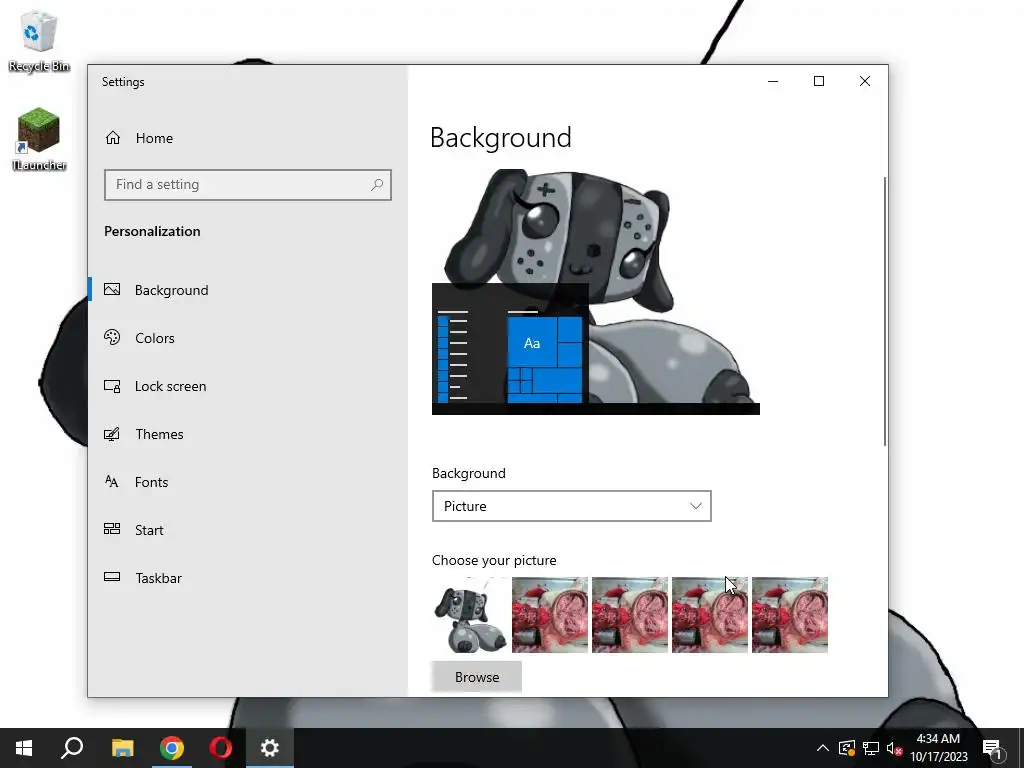Viewport: 1024px width, 768px height.
Task: Open the notification center icon
Action: (993, 748)
